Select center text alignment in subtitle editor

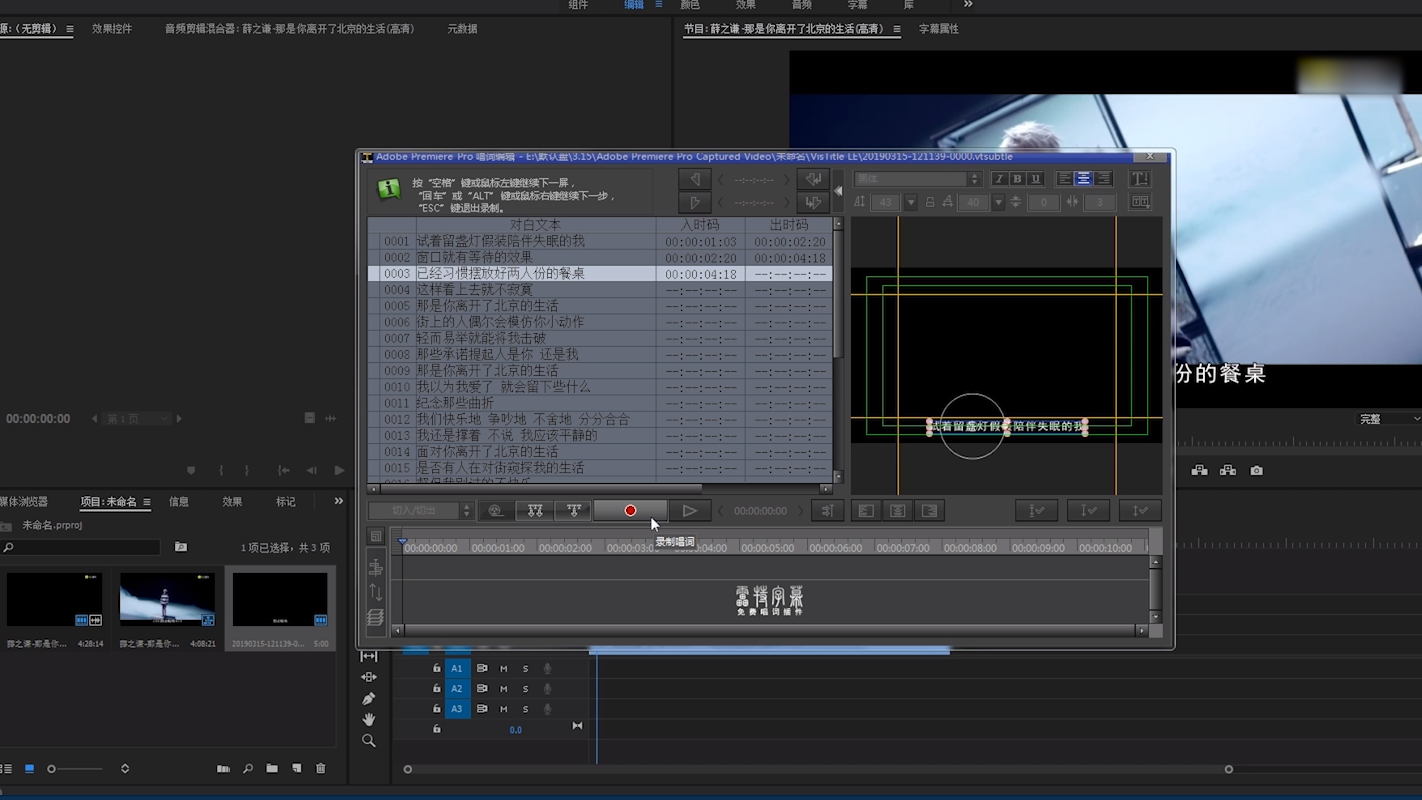pos(1083,179)
